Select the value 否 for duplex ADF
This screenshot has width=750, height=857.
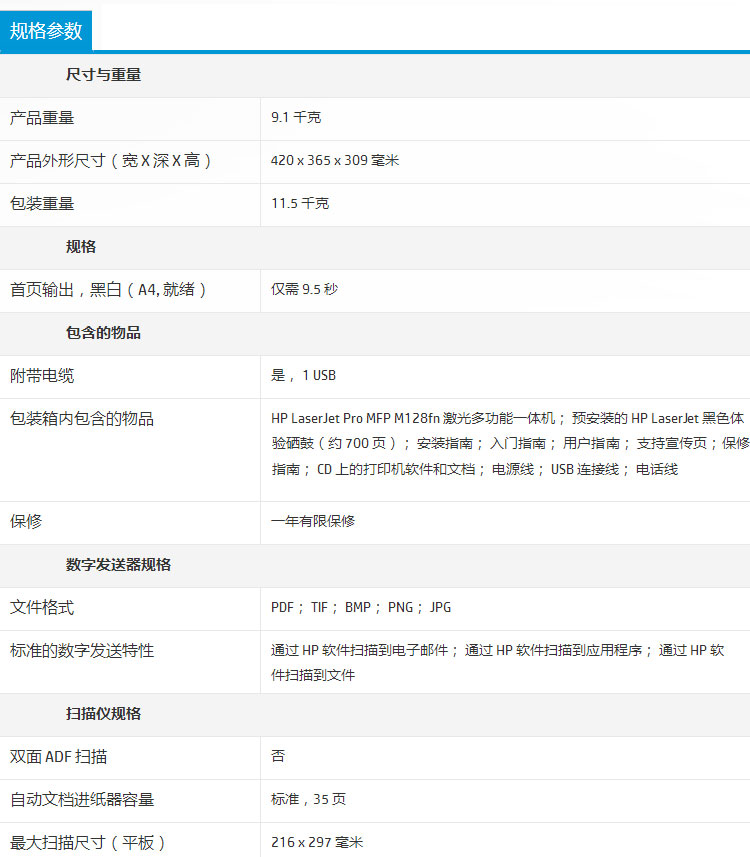pos(278,756)
